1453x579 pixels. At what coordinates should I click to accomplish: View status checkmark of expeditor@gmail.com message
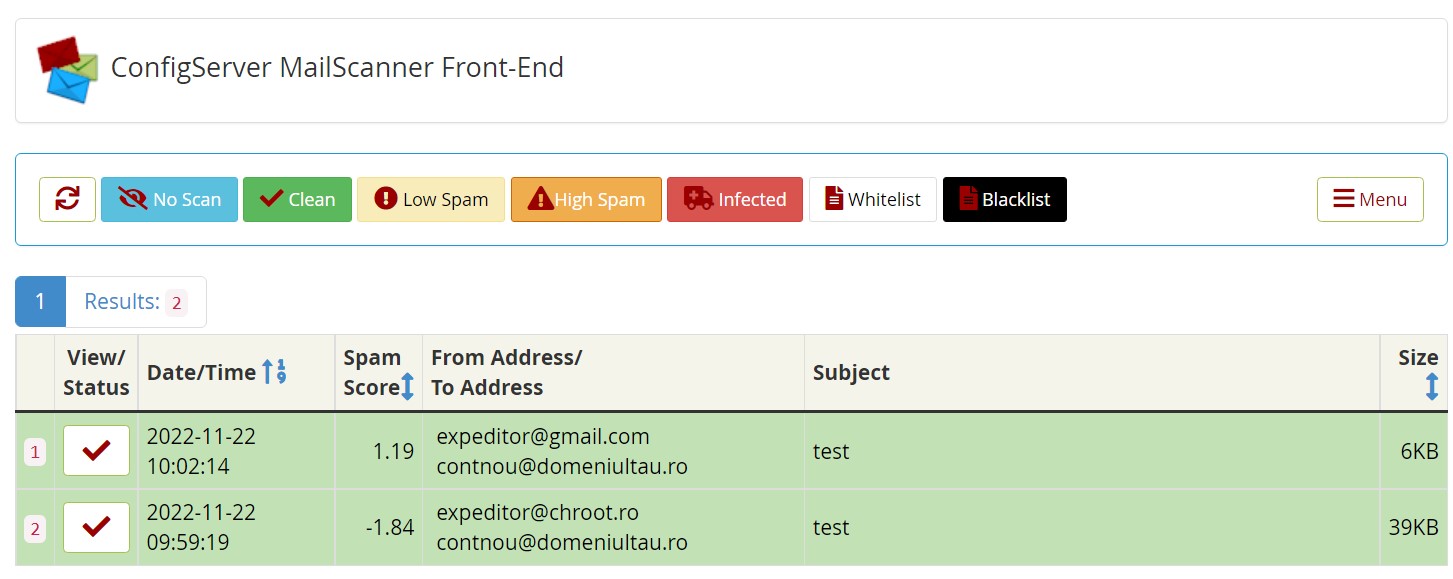tap(96, 451)
